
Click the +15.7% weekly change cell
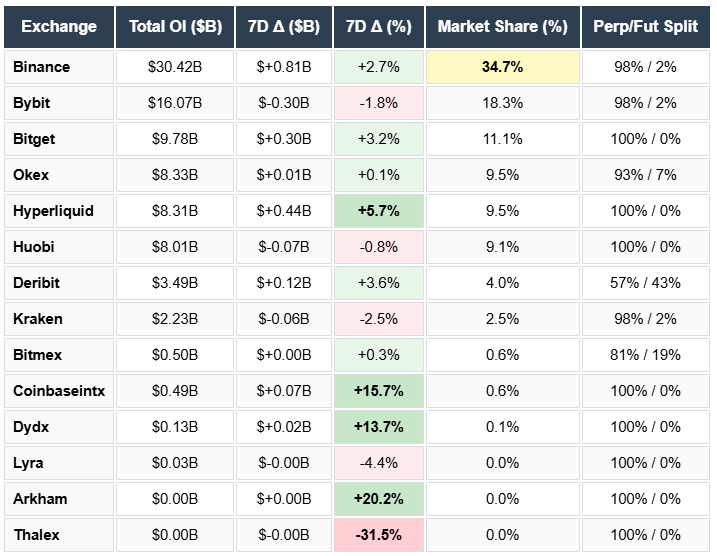click(x=378, y=391)
